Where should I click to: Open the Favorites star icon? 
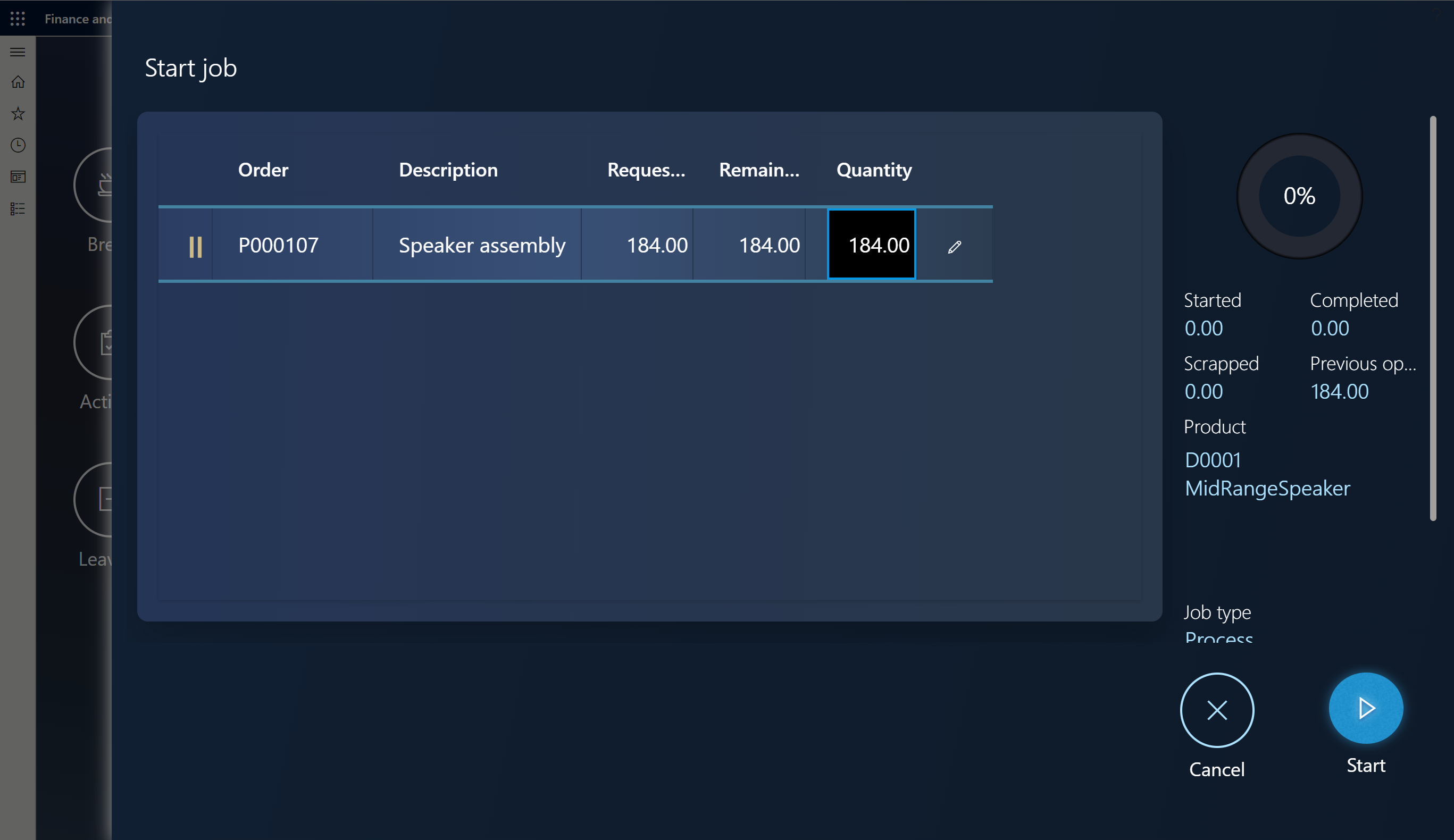click(x=18, y=114)
